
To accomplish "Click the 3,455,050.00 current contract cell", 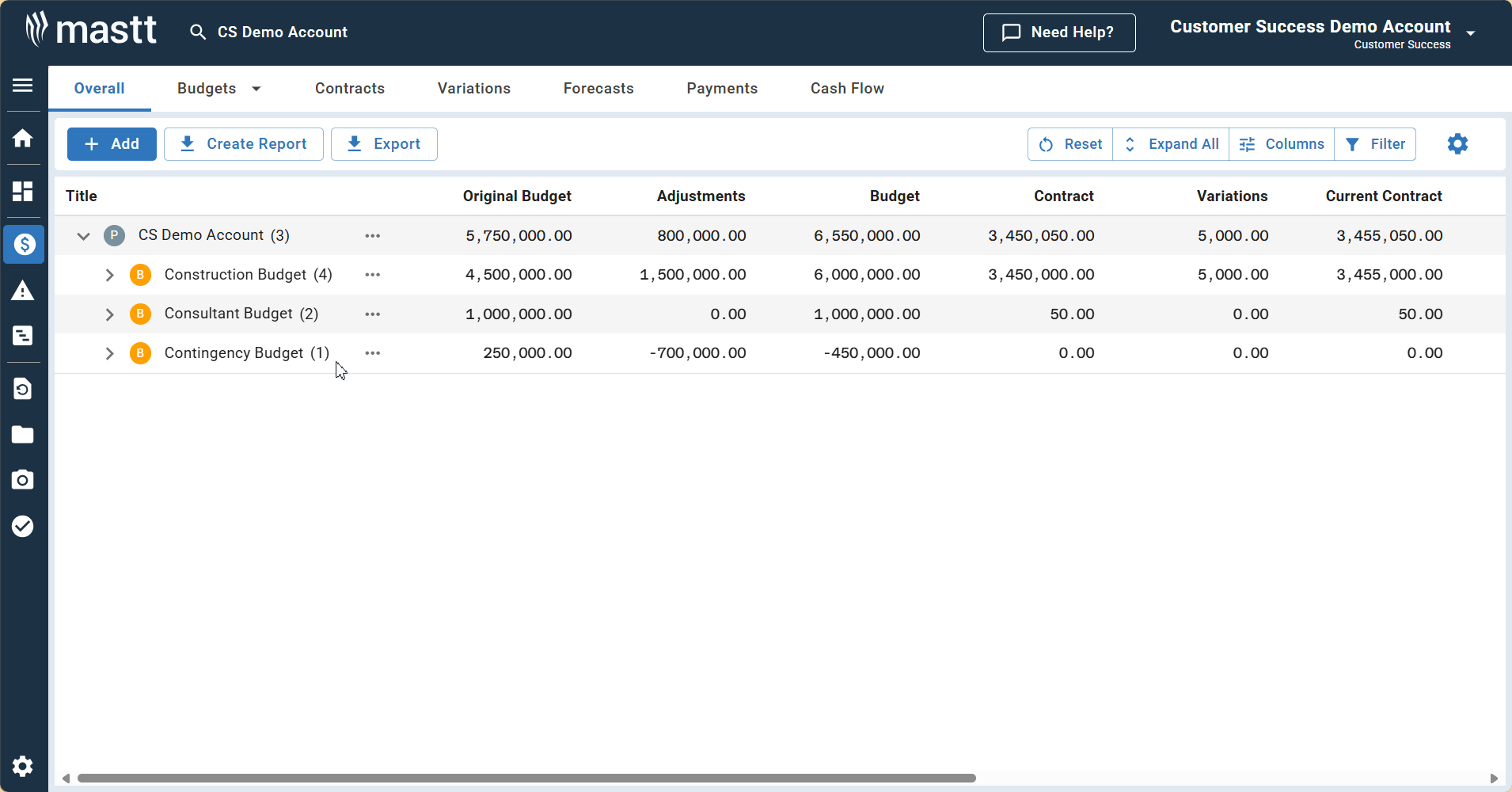I will click(1389, 236).
